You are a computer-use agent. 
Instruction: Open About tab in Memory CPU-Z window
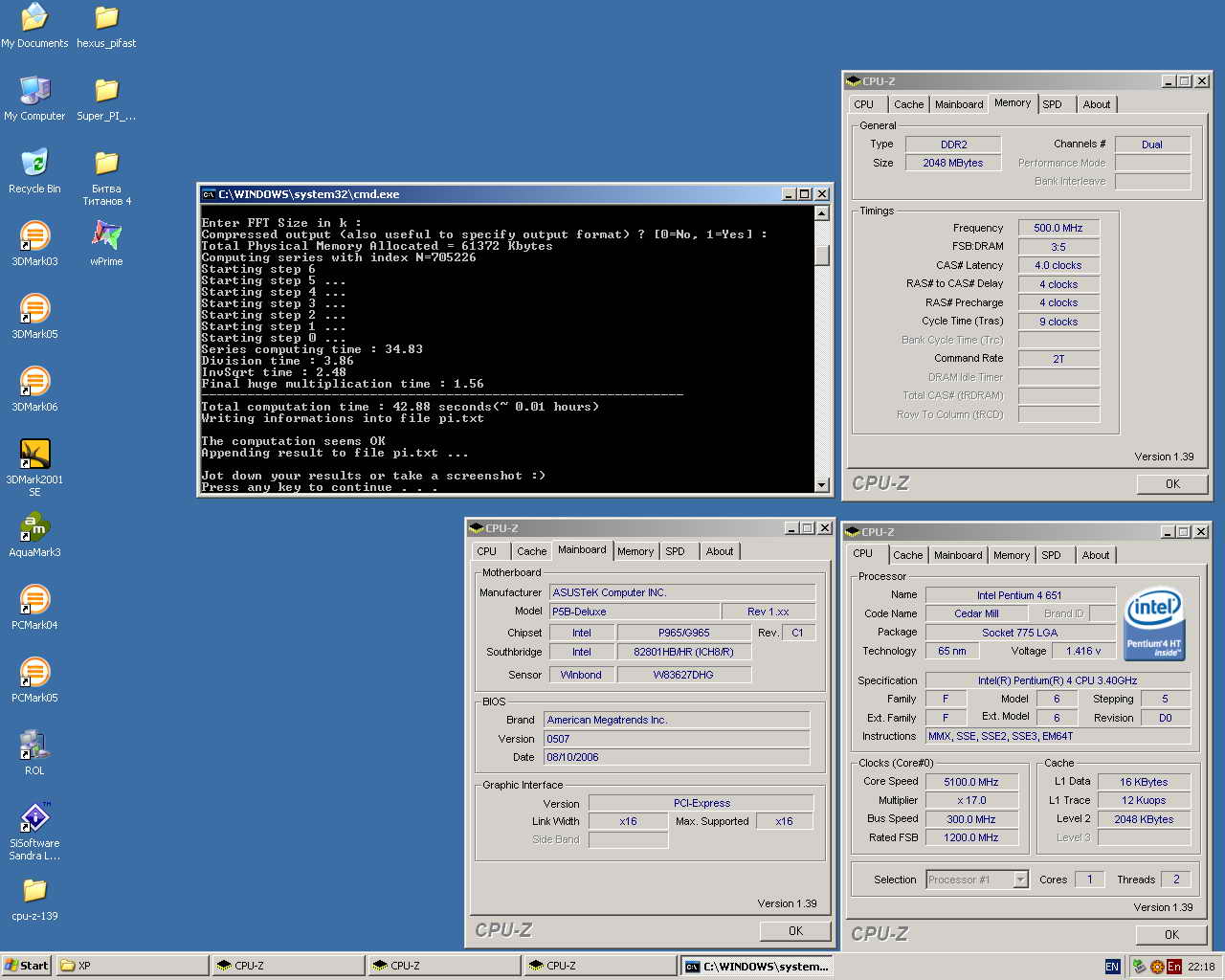point(1097,104)
